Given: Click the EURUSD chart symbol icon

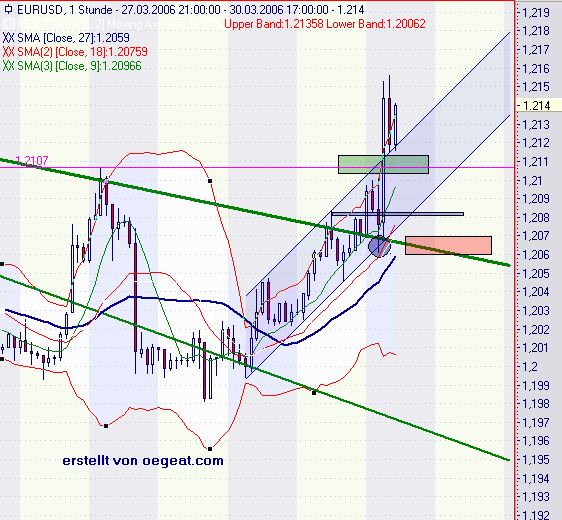Looking at the screenshot, I should (8, 9).
